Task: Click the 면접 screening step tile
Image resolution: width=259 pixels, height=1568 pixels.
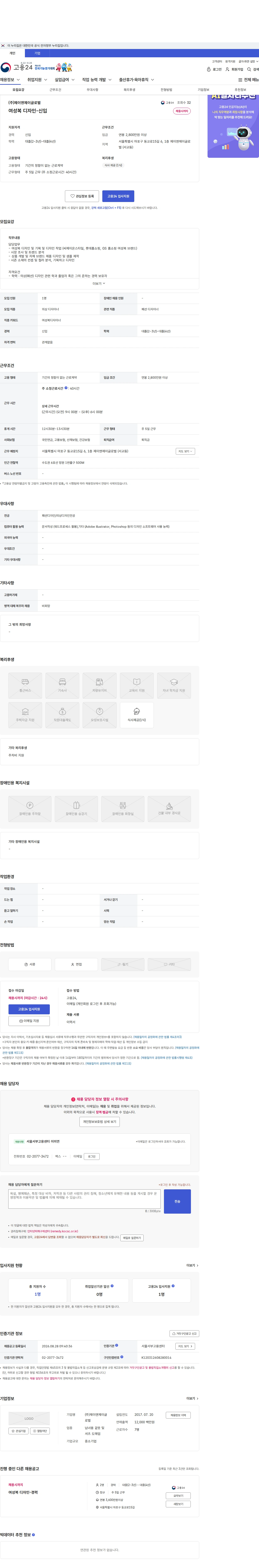Action: coord(76,964)
